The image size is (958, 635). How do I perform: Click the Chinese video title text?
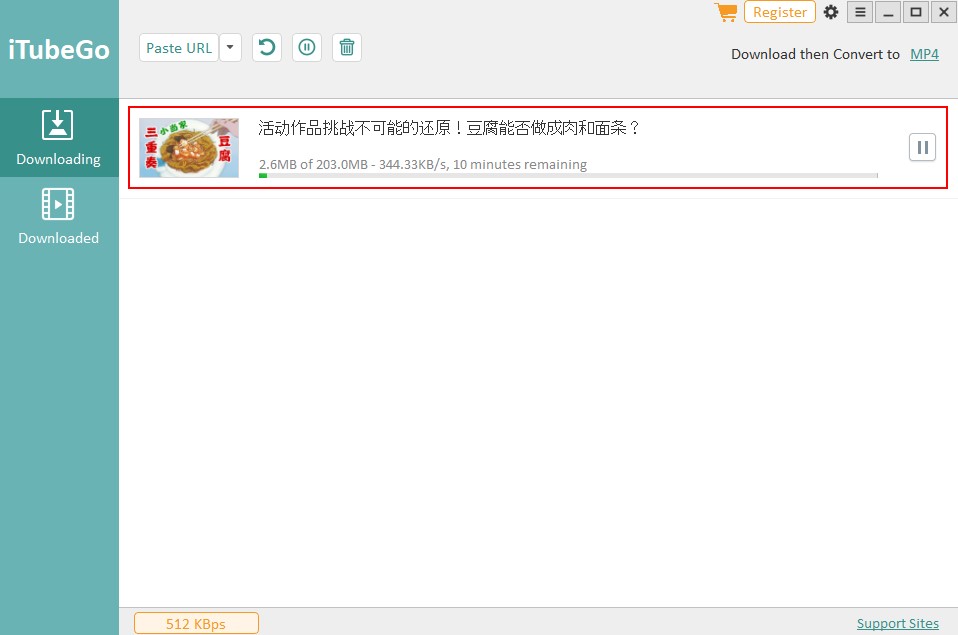click(x=449, y=128)
